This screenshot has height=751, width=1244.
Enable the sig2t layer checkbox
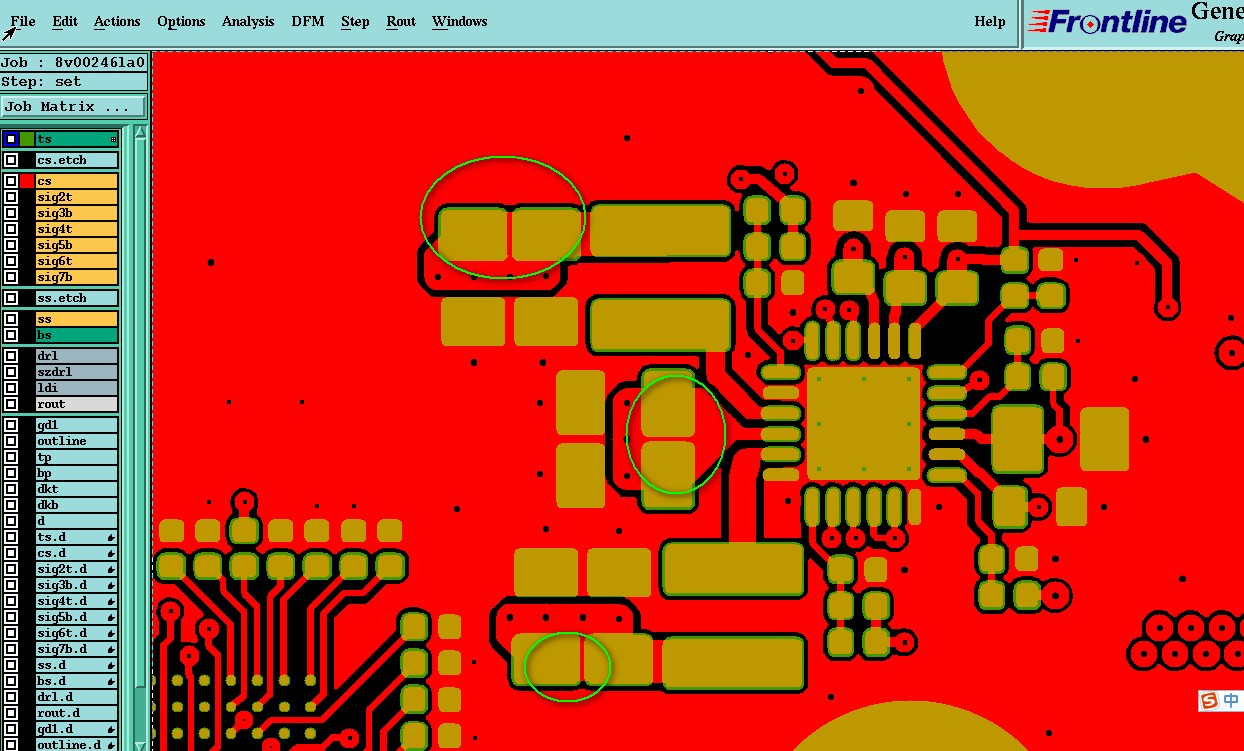tap(11, 197)
